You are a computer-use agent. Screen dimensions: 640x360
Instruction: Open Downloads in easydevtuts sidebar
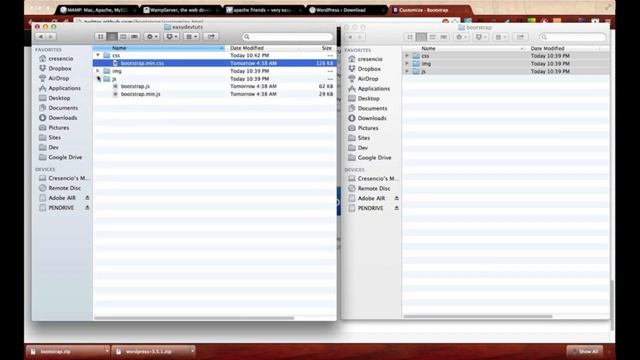point(62,118)
